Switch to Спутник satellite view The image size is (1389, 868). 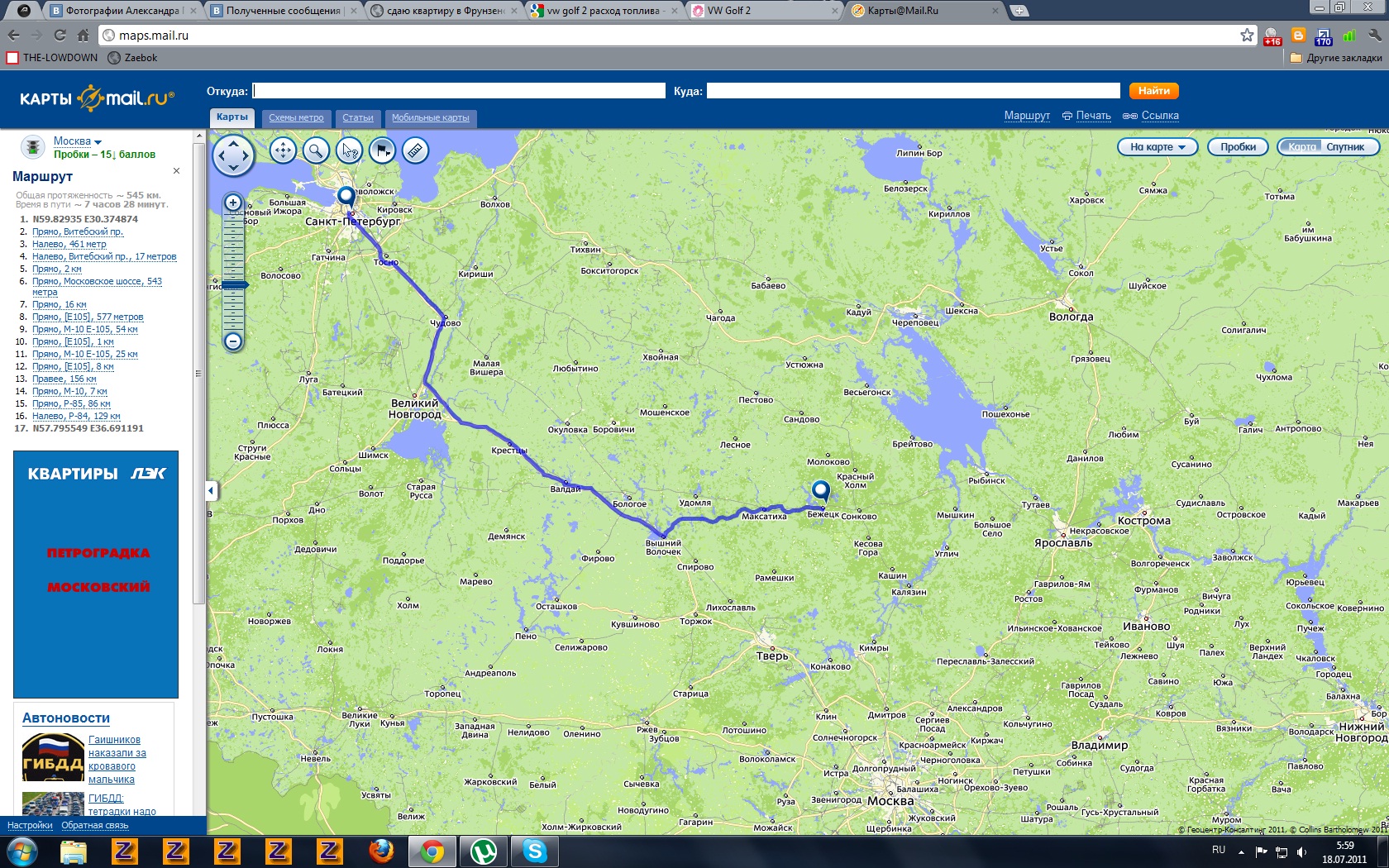1345,147
